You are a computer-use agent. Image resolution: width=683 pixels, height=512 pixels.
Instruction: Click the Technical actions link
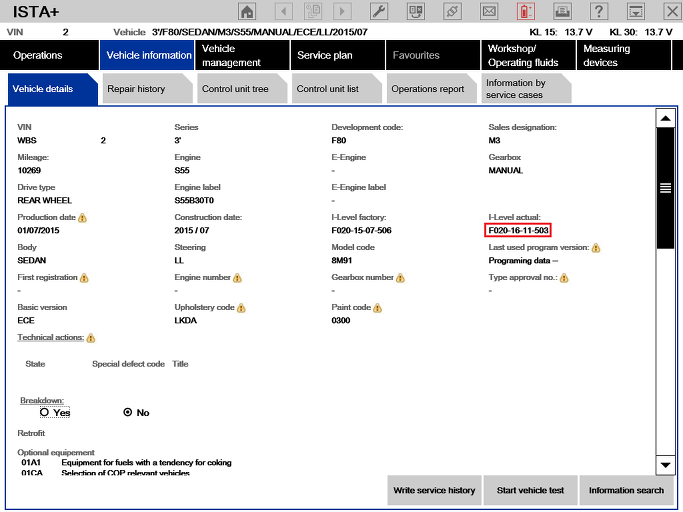tap(51, 337)
